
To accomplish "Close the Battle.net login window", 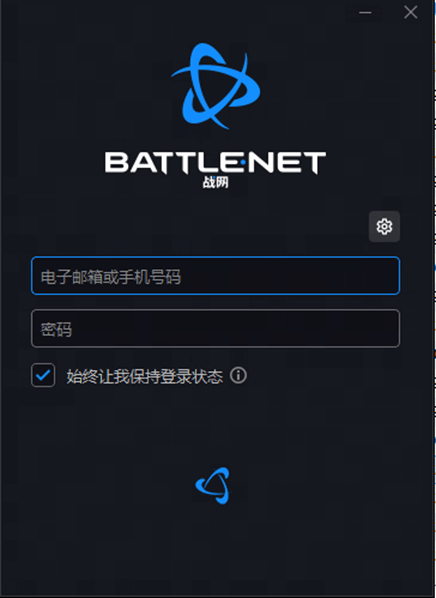I will point(411,13).
